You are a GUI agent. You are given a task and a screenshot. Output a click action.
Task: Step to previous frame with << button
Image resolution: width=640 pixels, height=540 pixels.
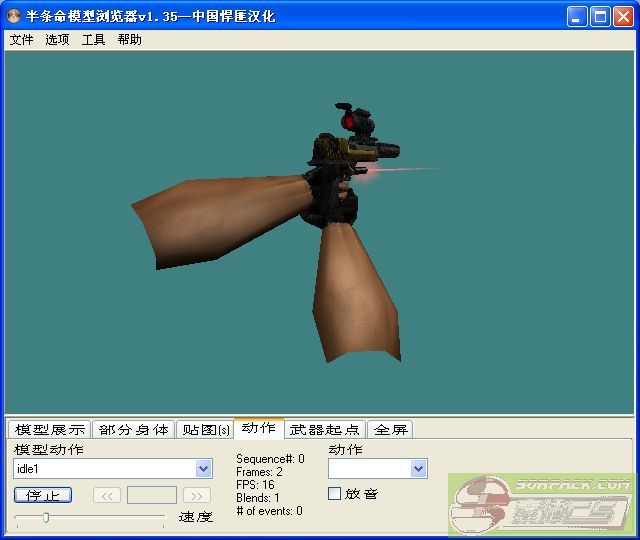coord(107,496)
